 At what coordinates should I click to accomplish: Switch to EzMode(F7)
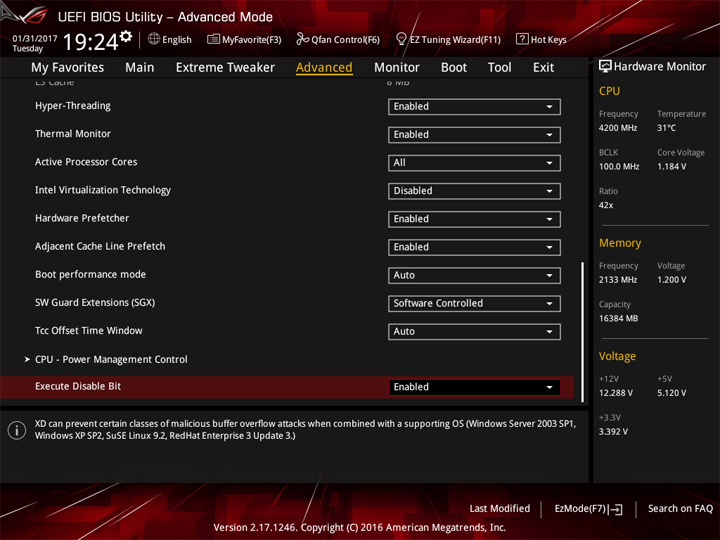(x=589, y=509)
